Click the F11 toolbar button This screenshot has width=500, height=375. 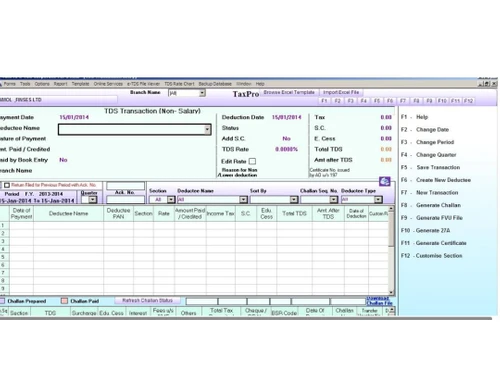455,101
